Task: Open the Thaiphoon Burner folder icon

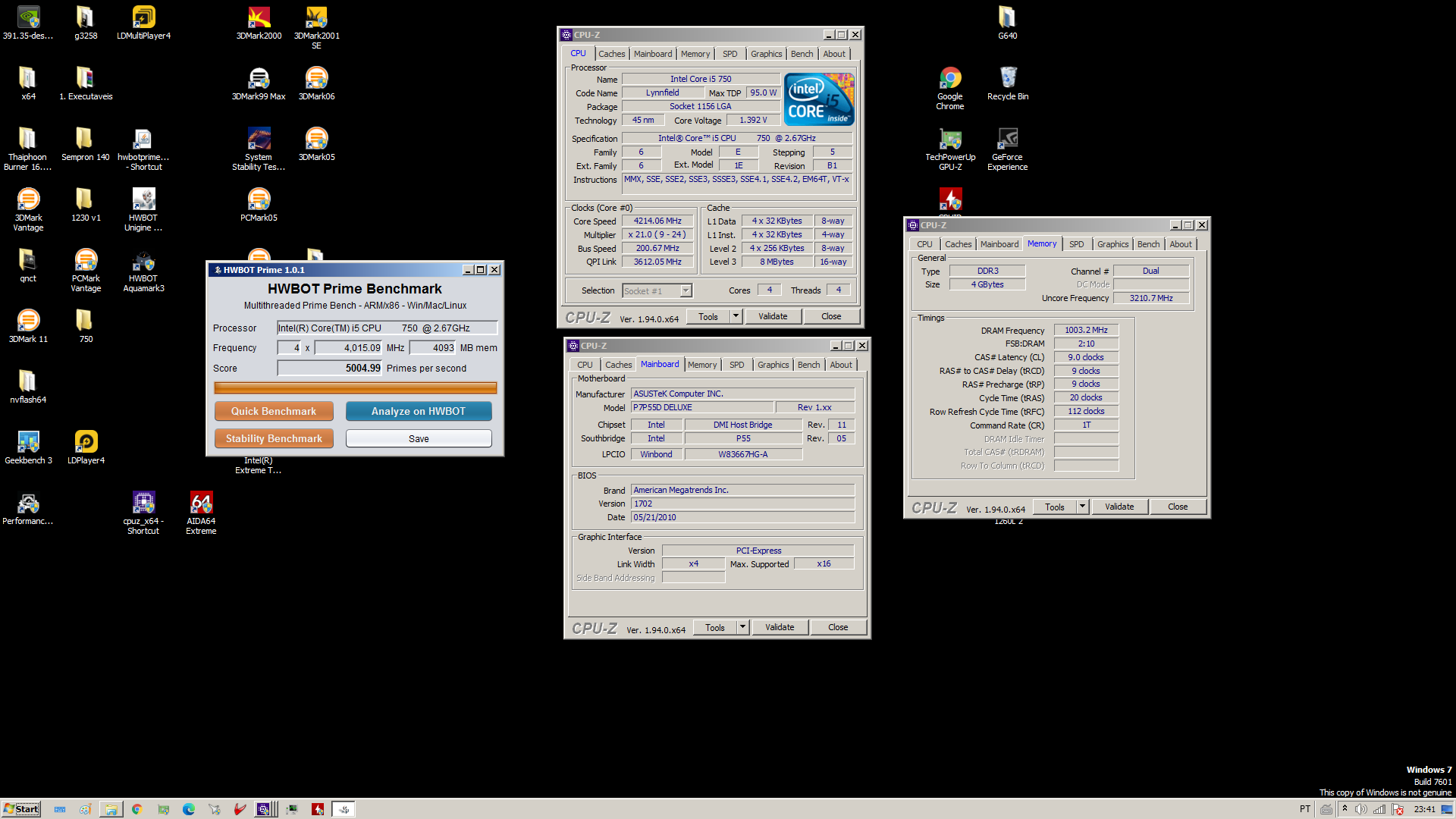Action: [x=28, y=149]
